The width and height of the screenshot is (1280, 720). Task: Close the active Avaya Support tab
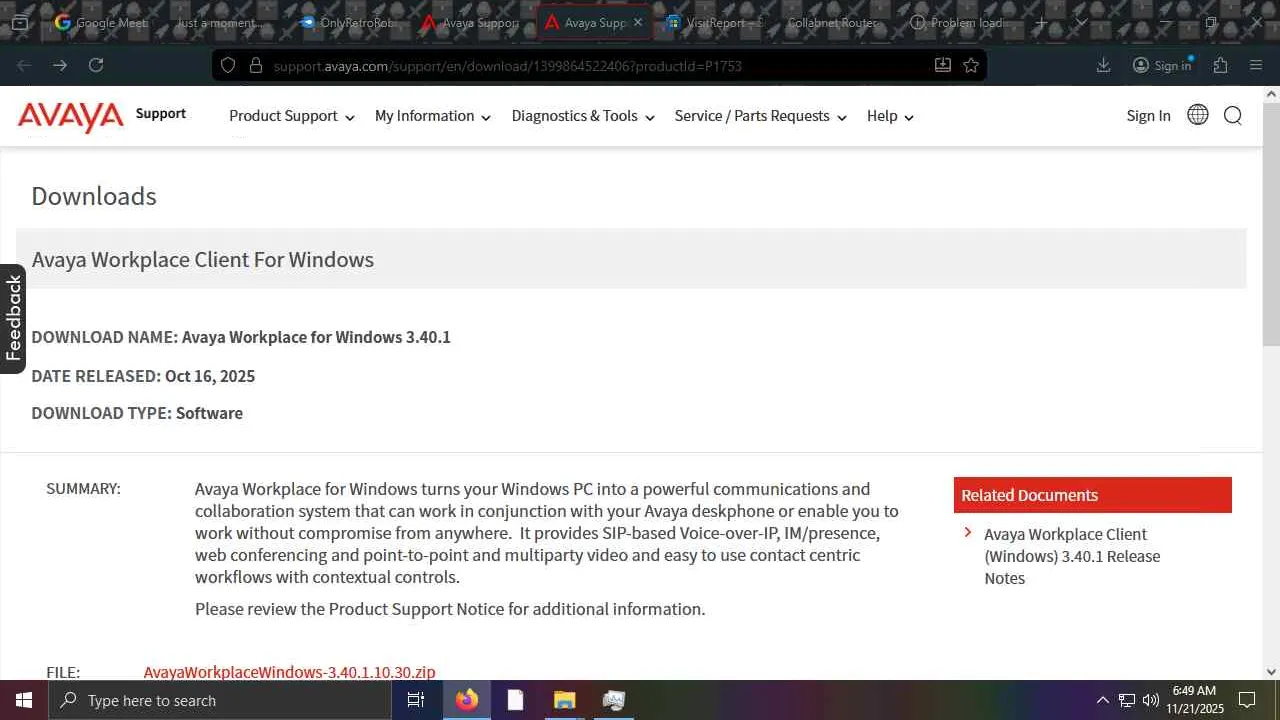[x=638, y=22]
